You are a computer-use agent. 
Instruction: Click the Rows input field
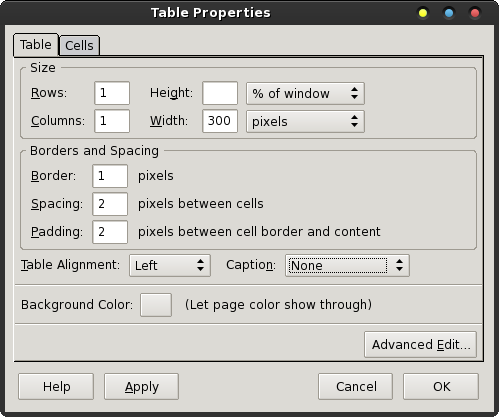click(112, 93)
